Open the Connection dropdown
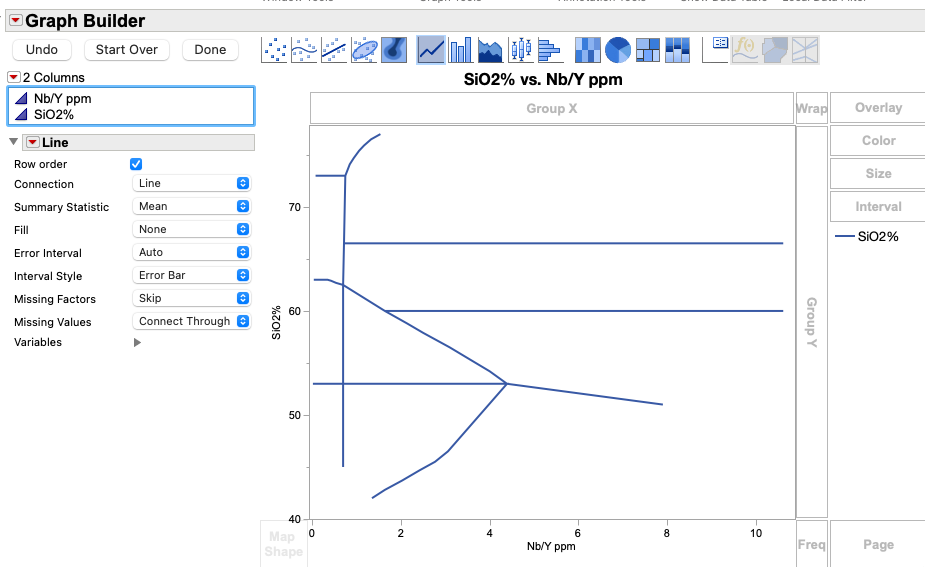 click(192, 183)
